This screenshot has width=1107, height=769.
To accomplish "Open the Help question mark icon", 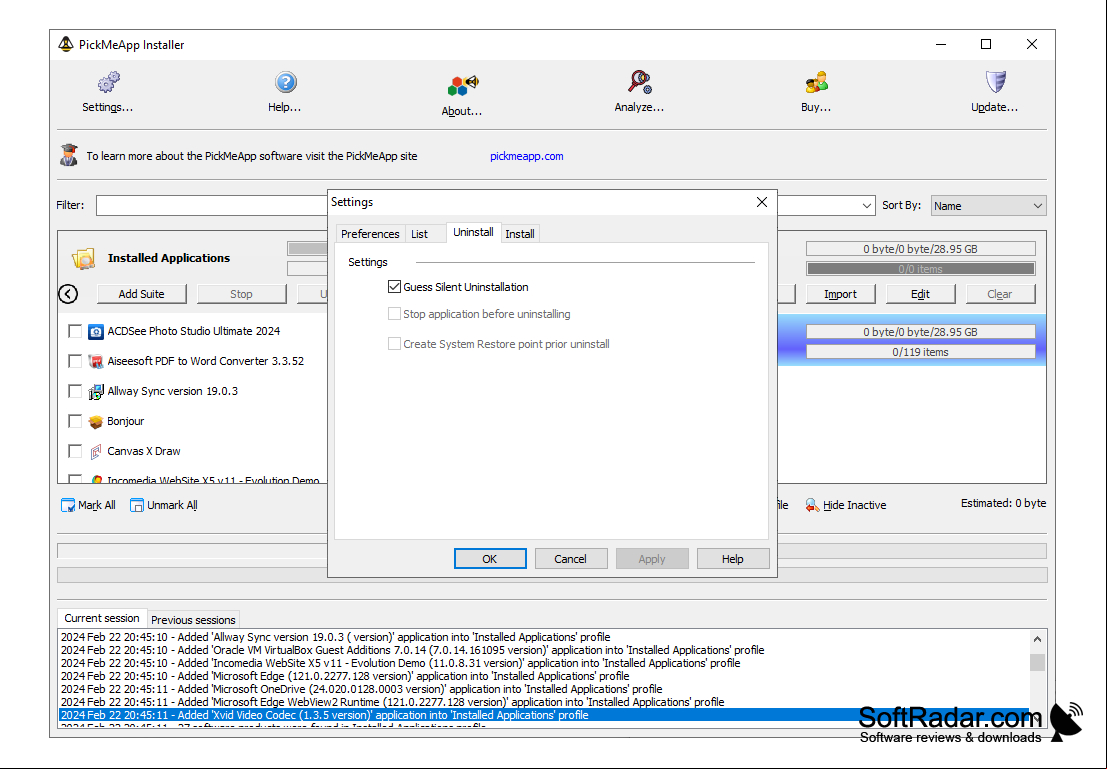I will tap(285, 83).
